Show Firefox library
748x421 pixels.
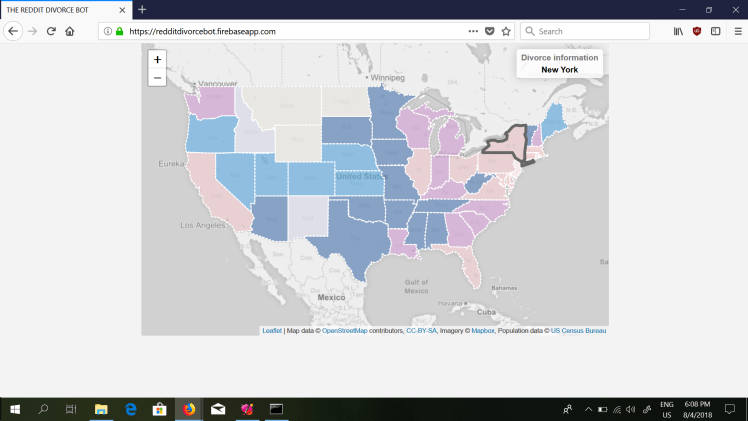click(678, 31)
